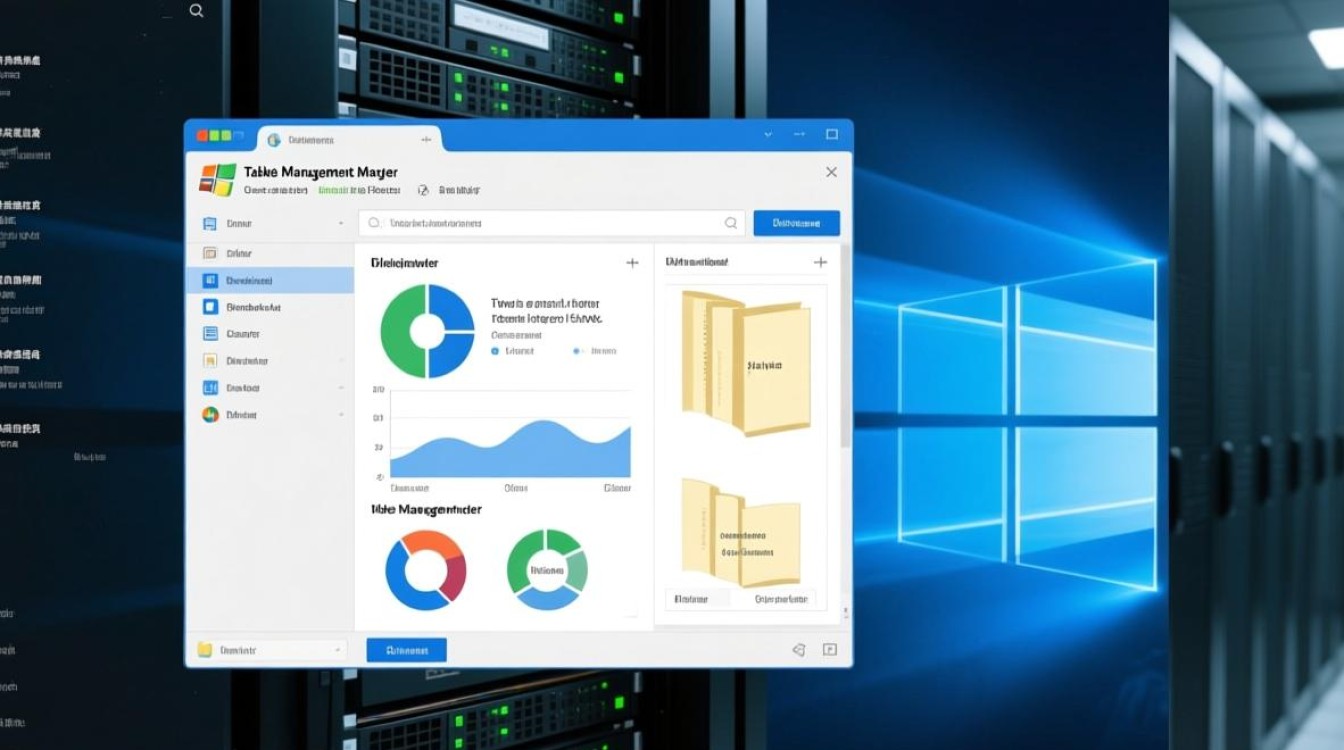The image size is (1344, 750).
Task: Switch to the left tab beneath the lower folder thumbnail
Action: [x=692, y=599]
